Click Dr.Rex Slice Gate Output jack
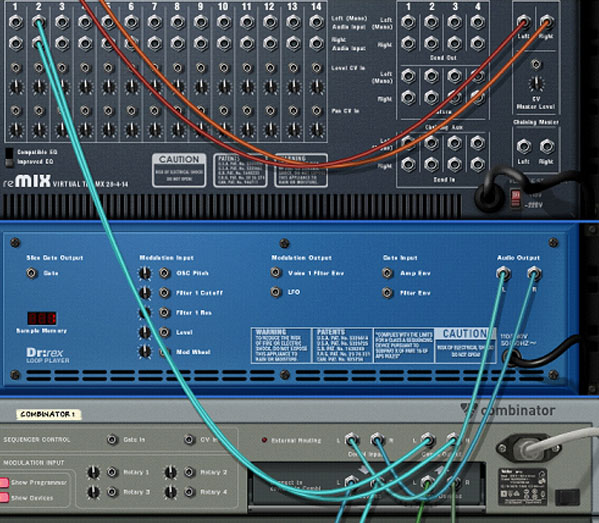Screen dimensions: 599x523 click(31, 273)
